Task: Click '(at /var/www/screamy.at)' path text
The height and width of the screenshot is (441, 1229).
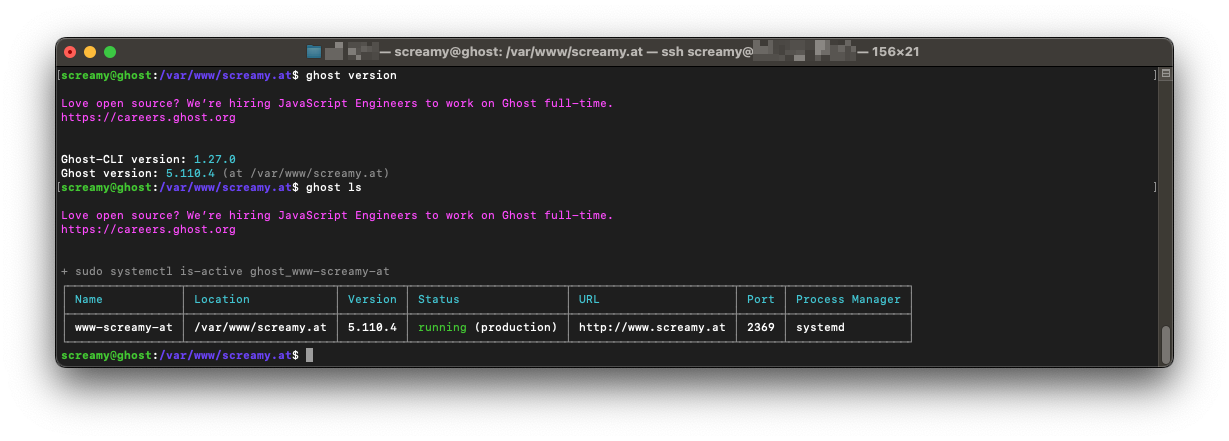Action: click(306, 173)
